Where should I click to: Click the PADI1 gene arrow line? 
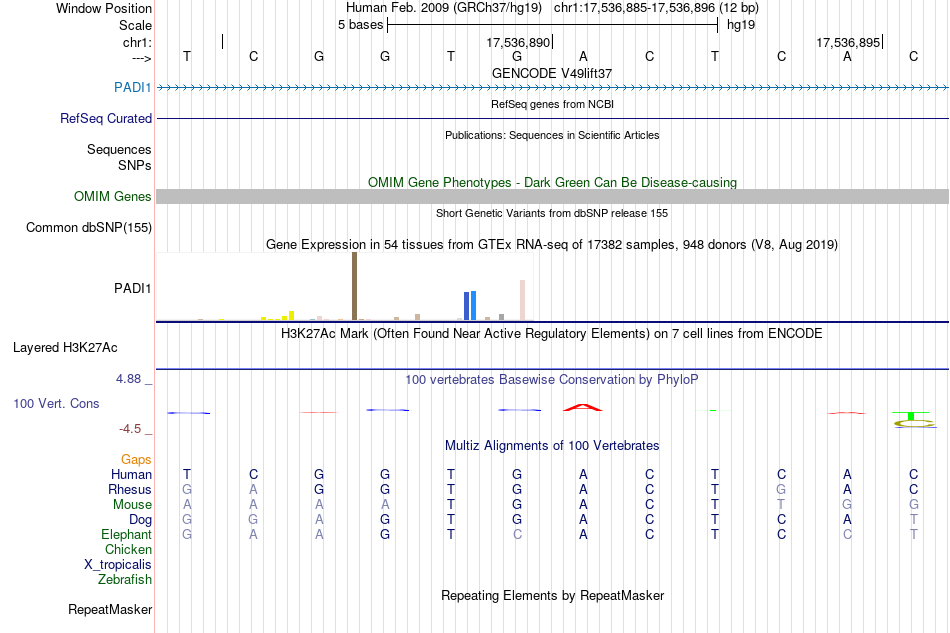point(552,88)
